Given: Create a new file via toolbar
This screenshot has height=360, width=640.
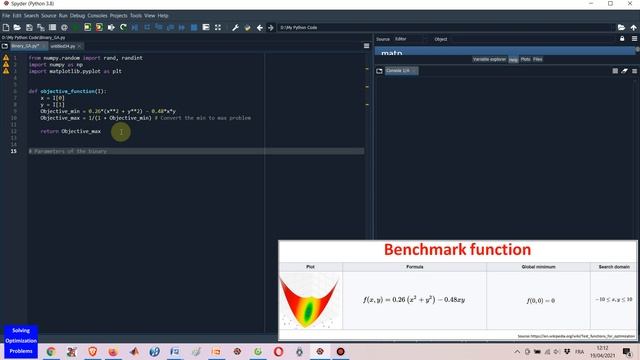Looking at the screenshot, I should (x=6, y=27).
